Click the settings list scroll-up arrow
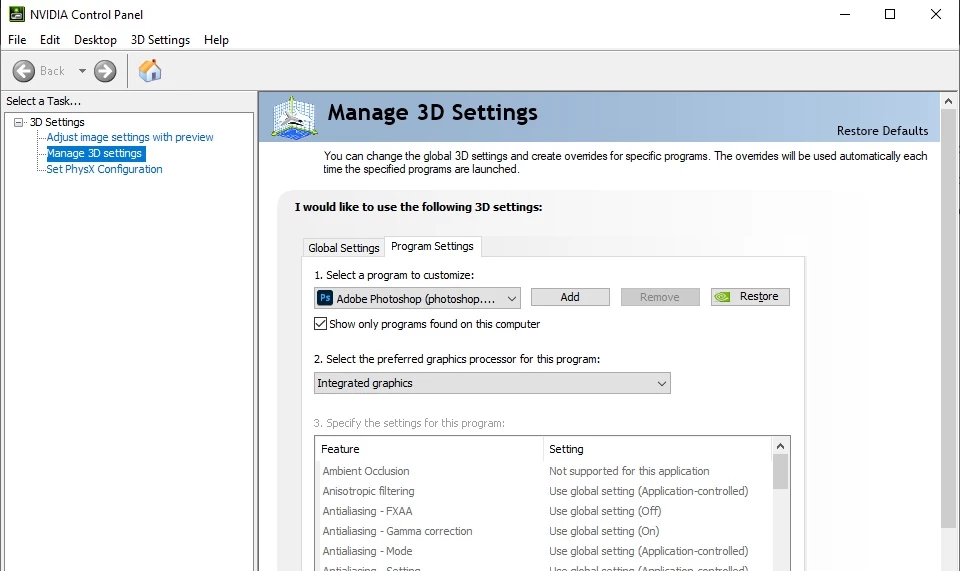This screenshot has height=571, width=960. (x=780, y=446)
